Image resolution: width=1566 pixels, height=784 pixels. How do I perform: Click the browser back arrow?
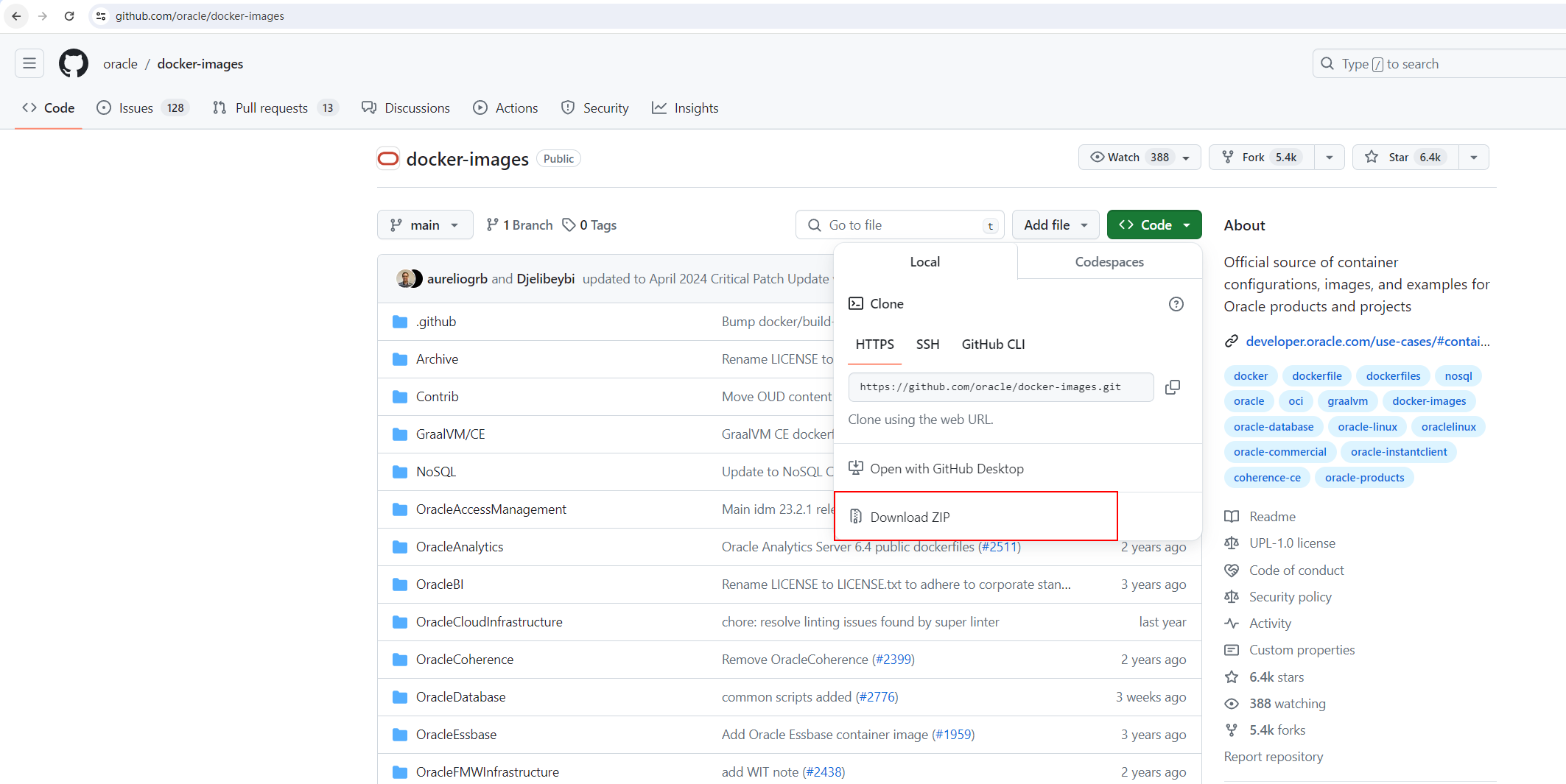(16, 15)
